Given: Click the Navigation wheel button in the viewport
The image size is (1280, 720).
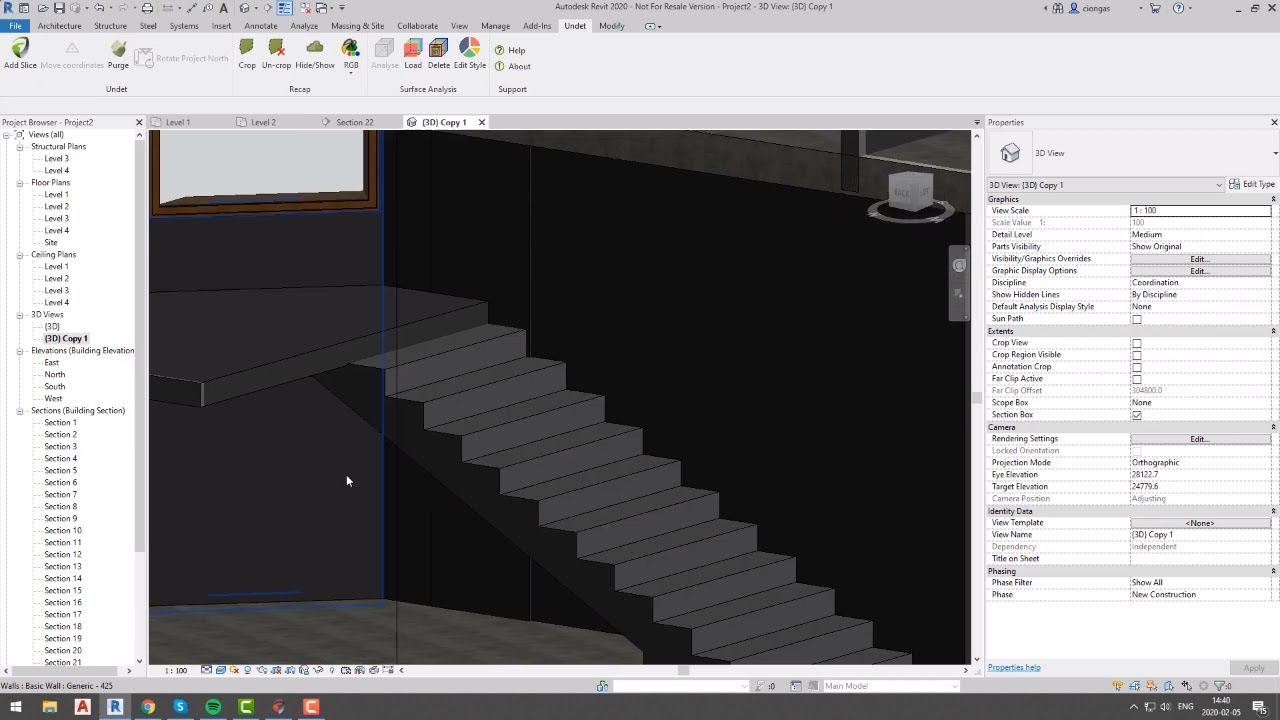Looking at the screenshot, I should [959, 265].
